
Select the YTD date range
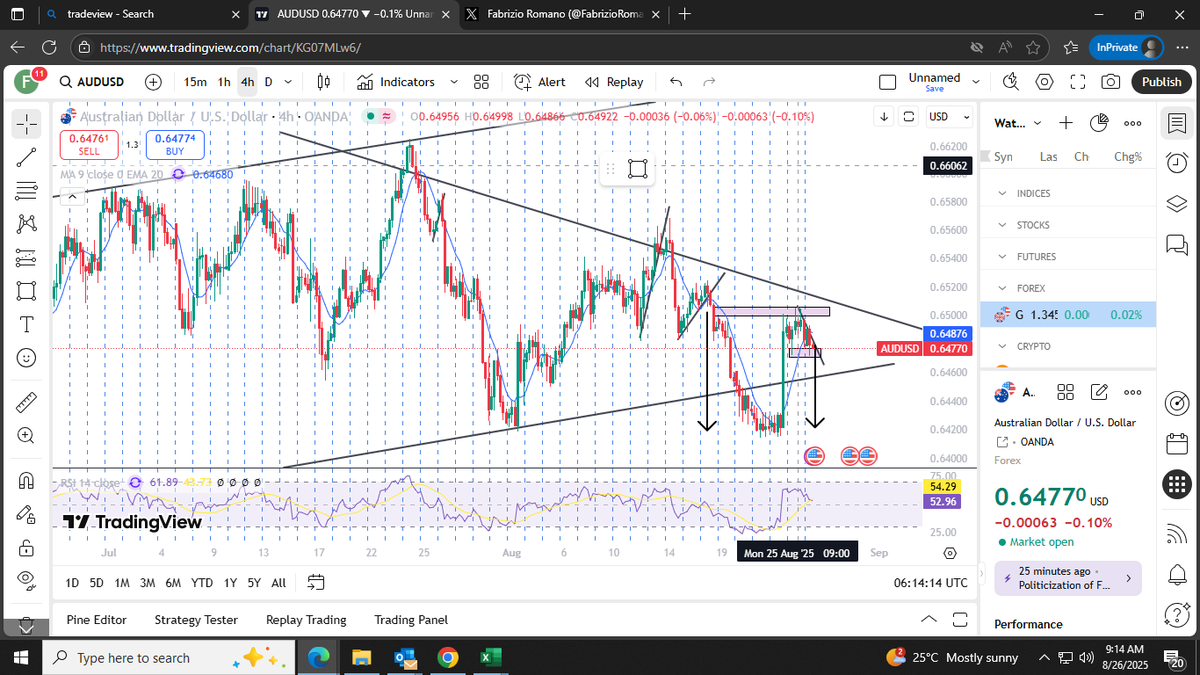(x=201, y=582)
